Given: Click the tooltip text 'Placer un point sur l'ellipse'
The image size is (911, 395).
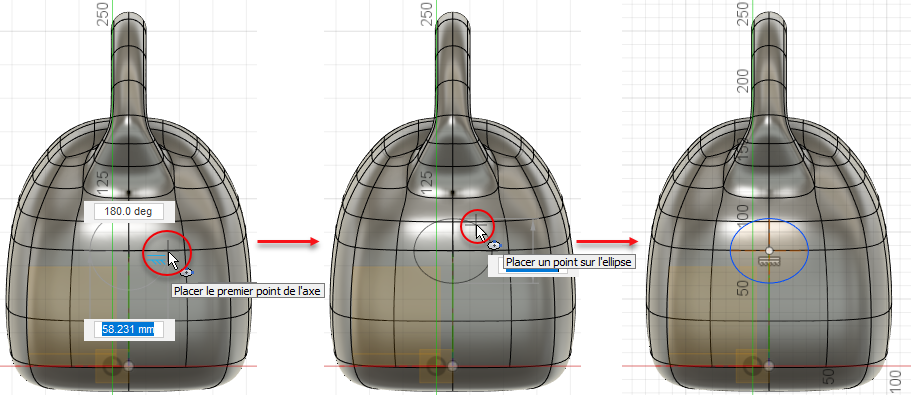Looking at the screenshot, I should coord(568,263).
